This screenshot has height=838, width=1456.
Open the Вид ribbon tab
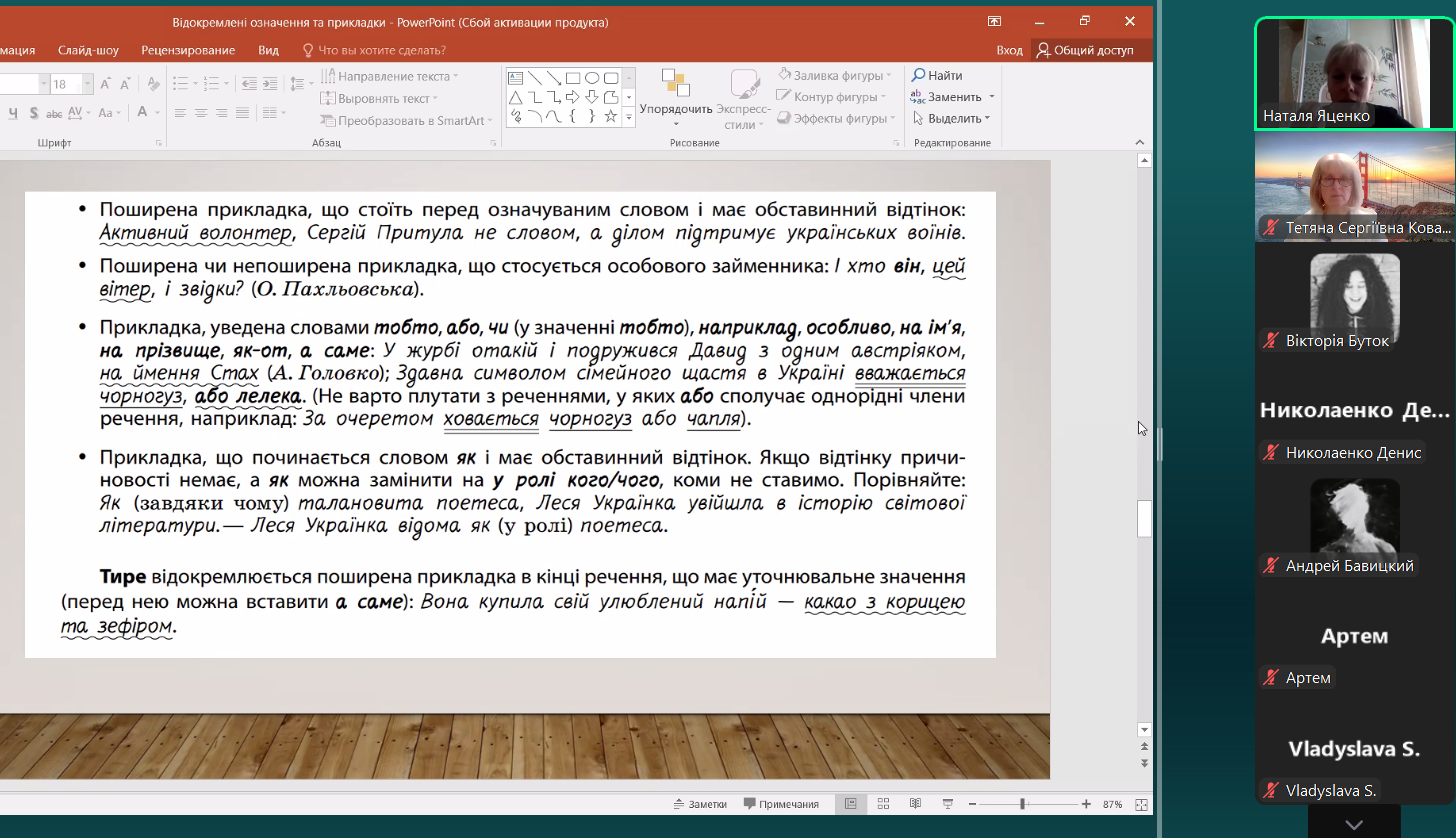tap(268, 50)
